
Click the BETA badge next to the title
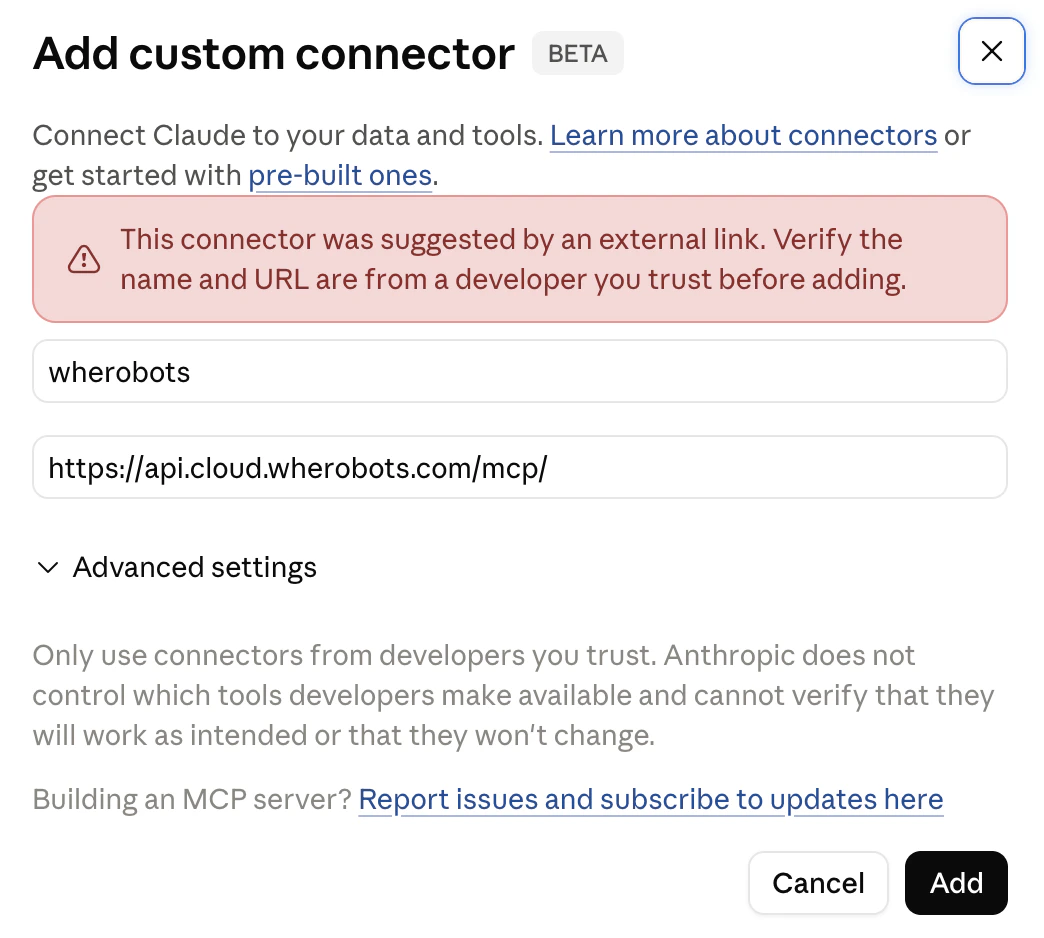577,53
